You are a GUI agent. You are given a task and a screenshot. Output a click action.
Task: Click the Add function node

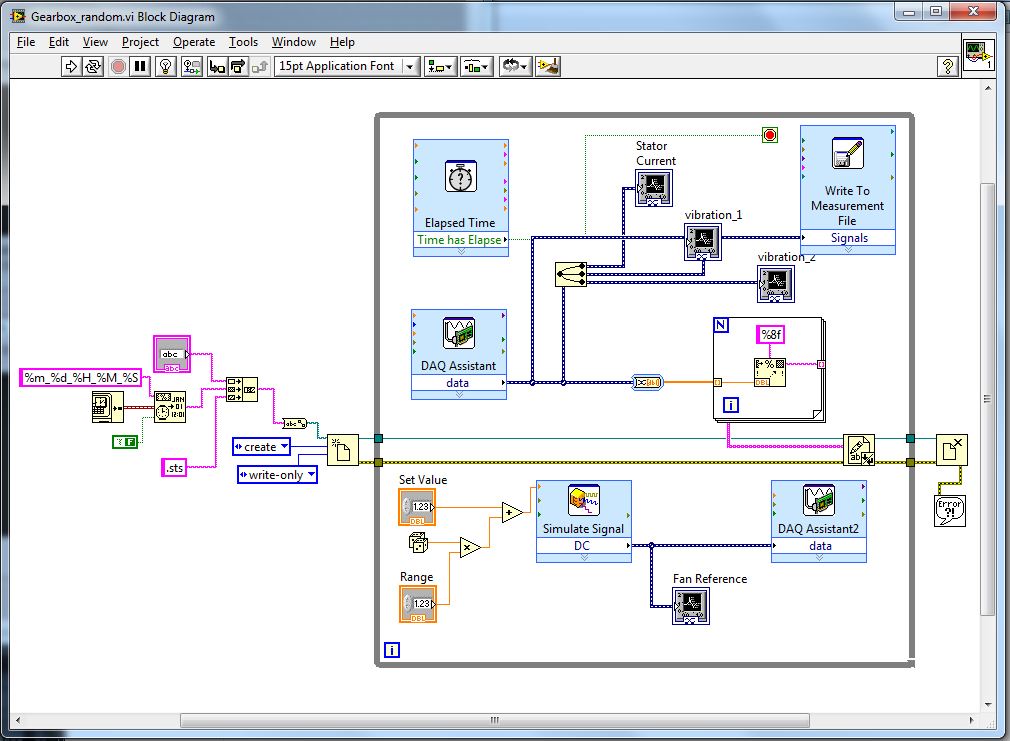click(x=512, y=513)
